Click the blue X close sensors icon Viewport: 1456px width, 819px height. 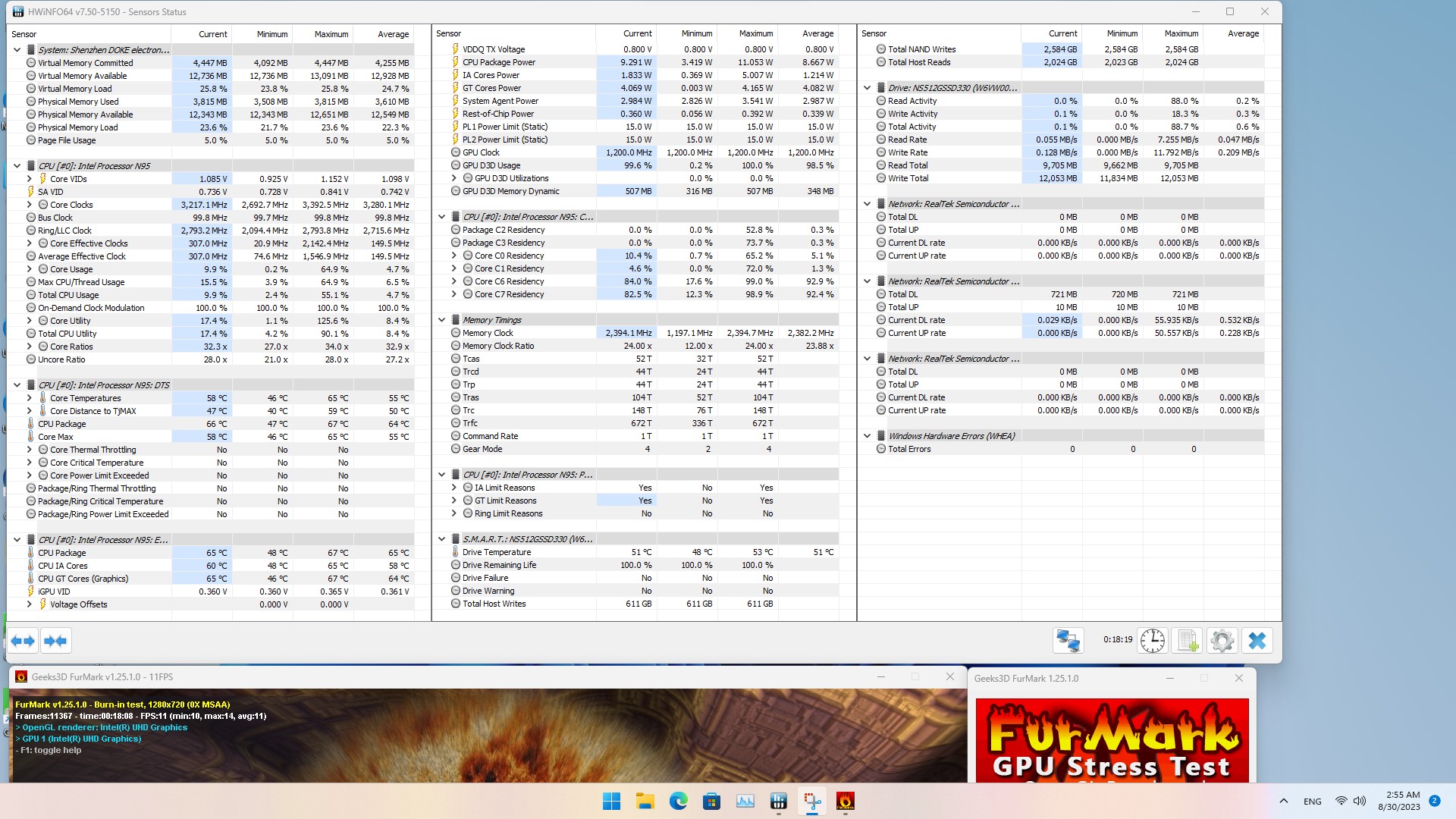click(1257, 641)
